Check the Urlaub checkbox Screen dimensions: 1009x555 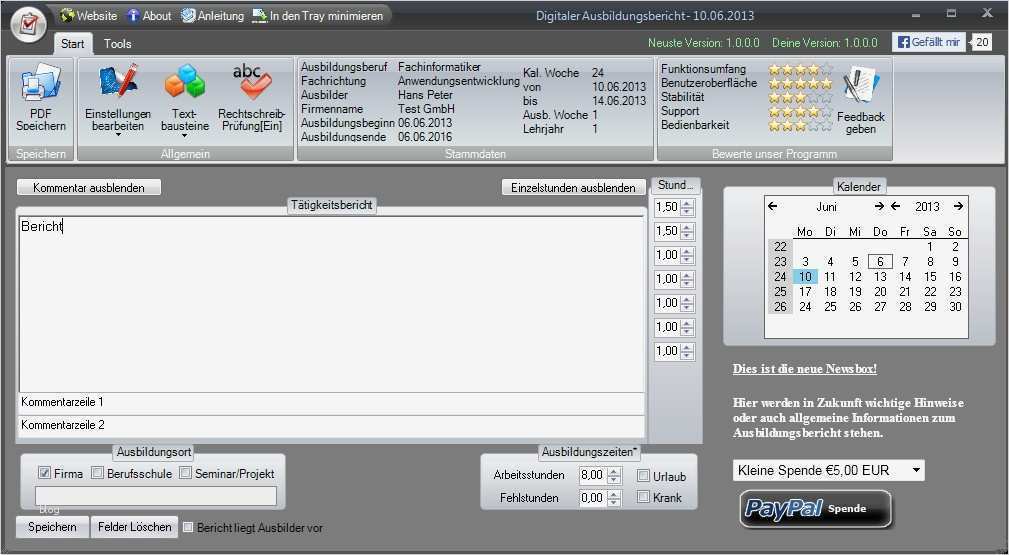(643, 476)
